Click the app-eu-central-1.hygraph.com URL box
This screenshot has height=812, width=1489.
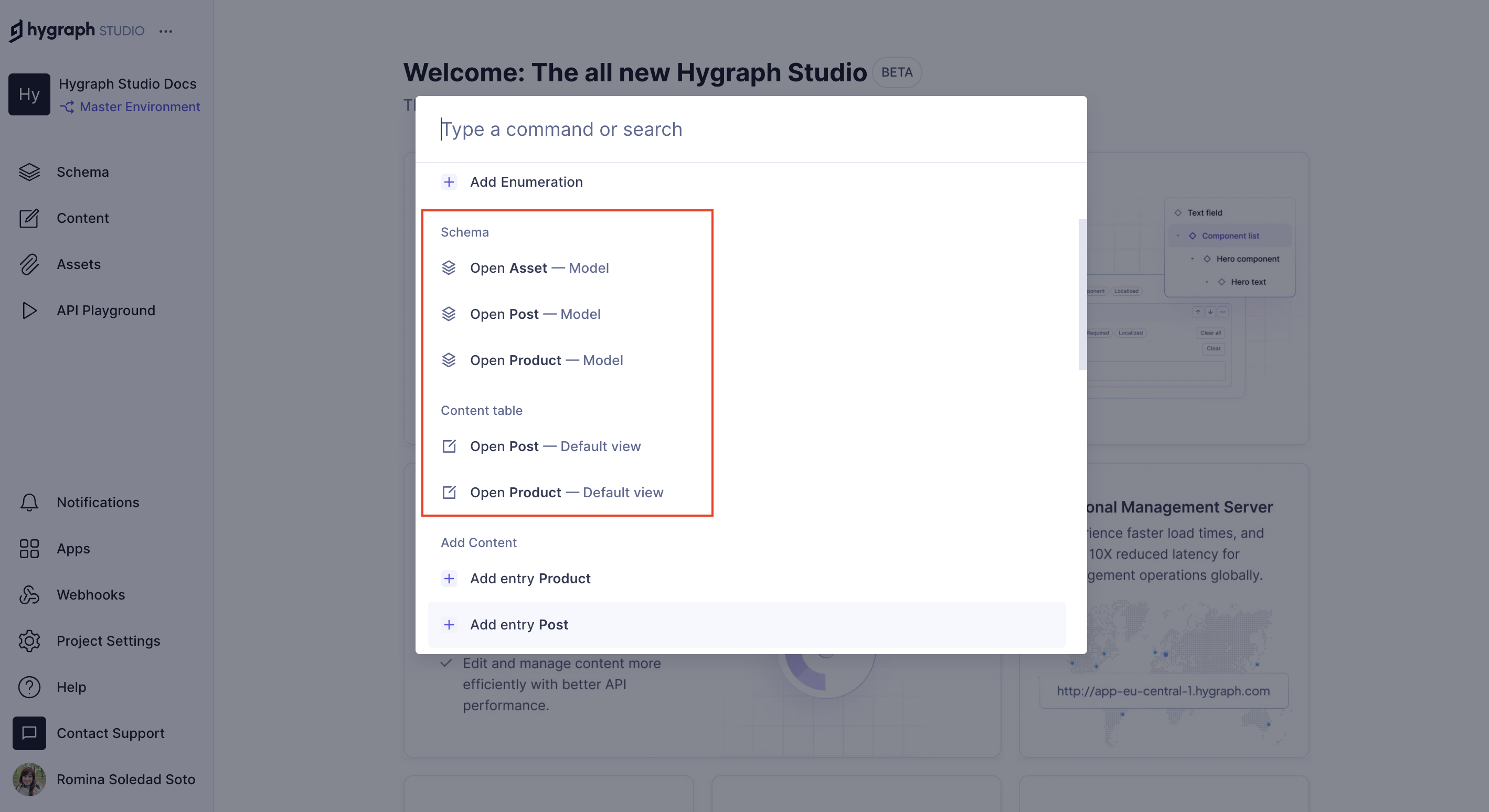click(x=1164, y=691)
